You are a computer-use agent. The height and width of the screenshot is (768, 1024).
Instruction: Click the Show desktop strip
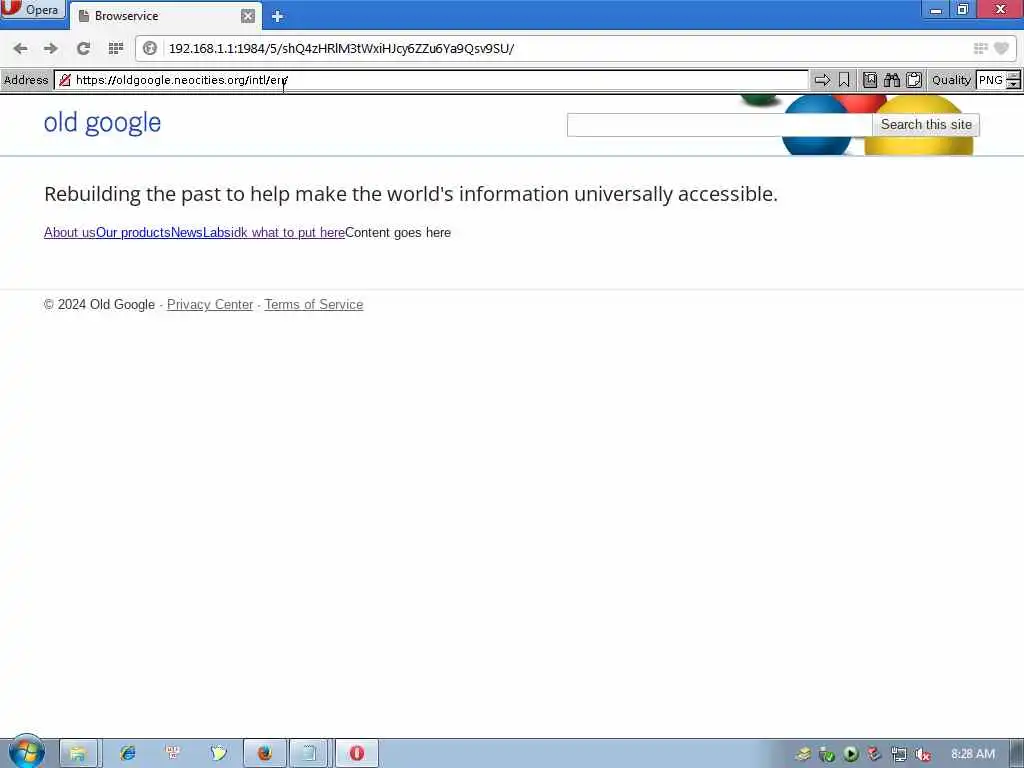point(1017,754)
